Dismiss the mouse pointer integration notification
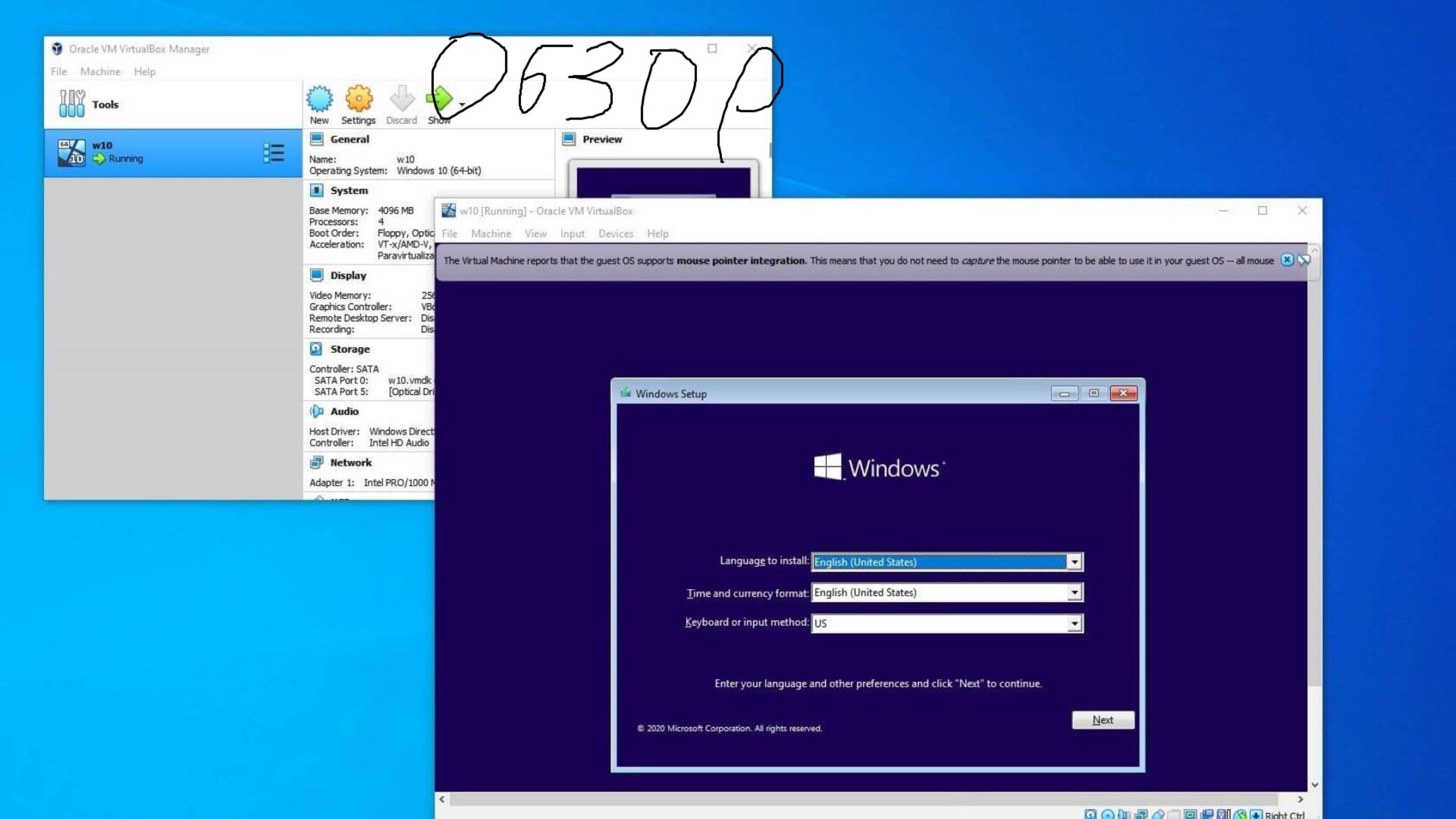1456x819 pixels. click(1286, 260)
